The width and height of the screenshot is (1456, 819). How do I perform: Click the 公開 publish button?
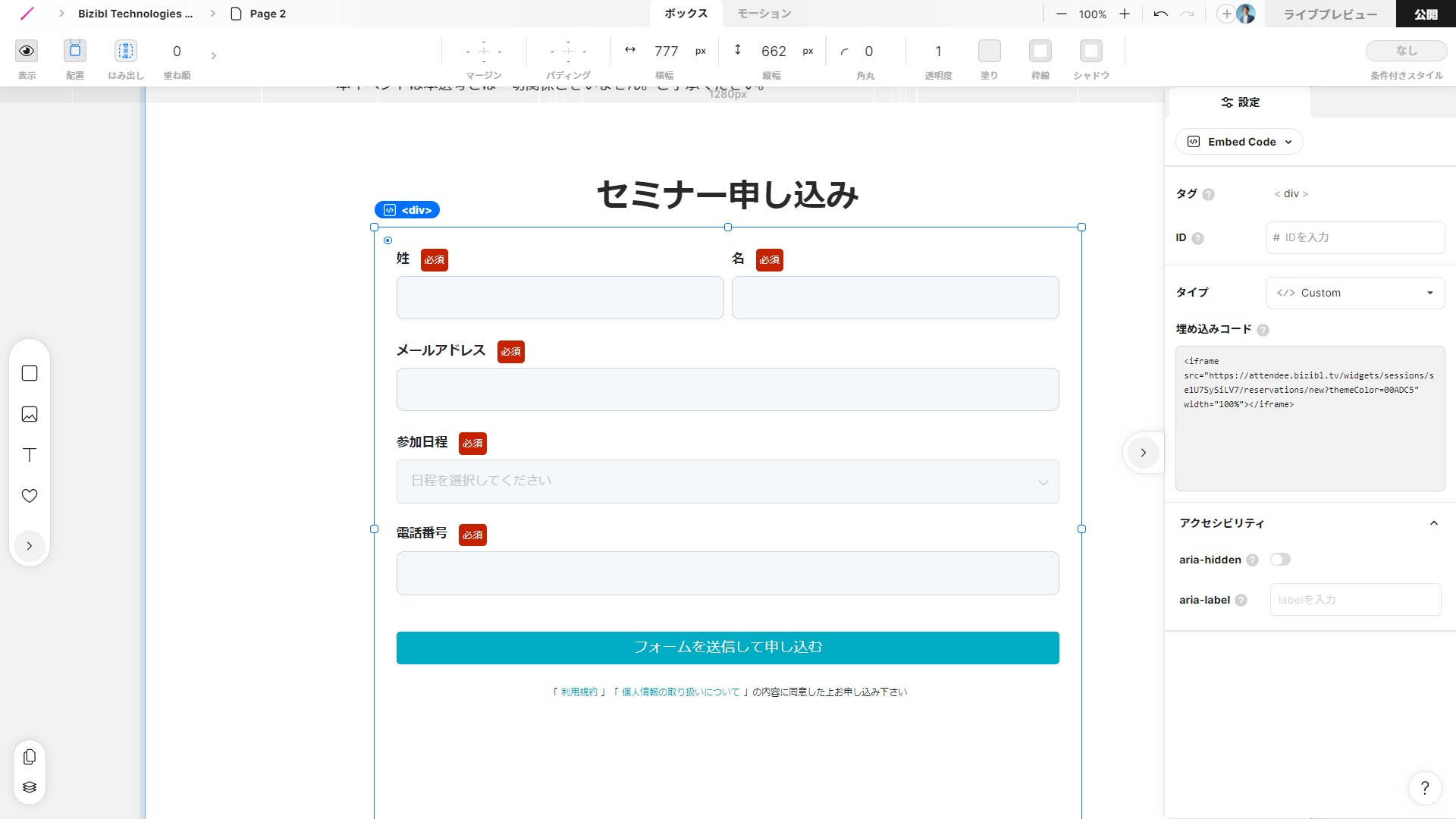[x=1425, y=14]
